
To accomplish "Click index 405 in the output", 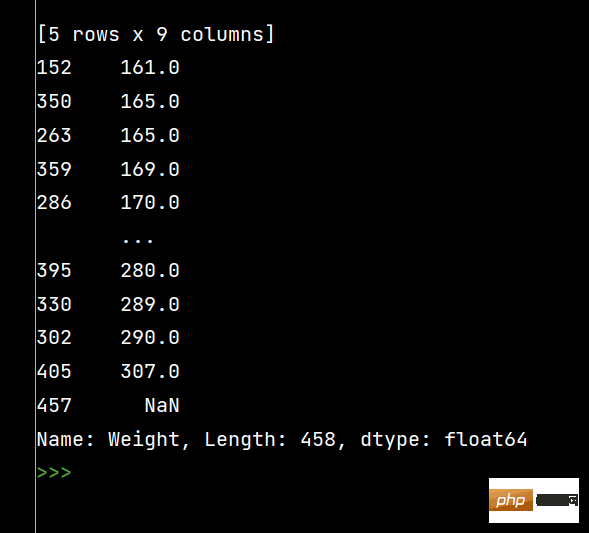I will 54,372.
